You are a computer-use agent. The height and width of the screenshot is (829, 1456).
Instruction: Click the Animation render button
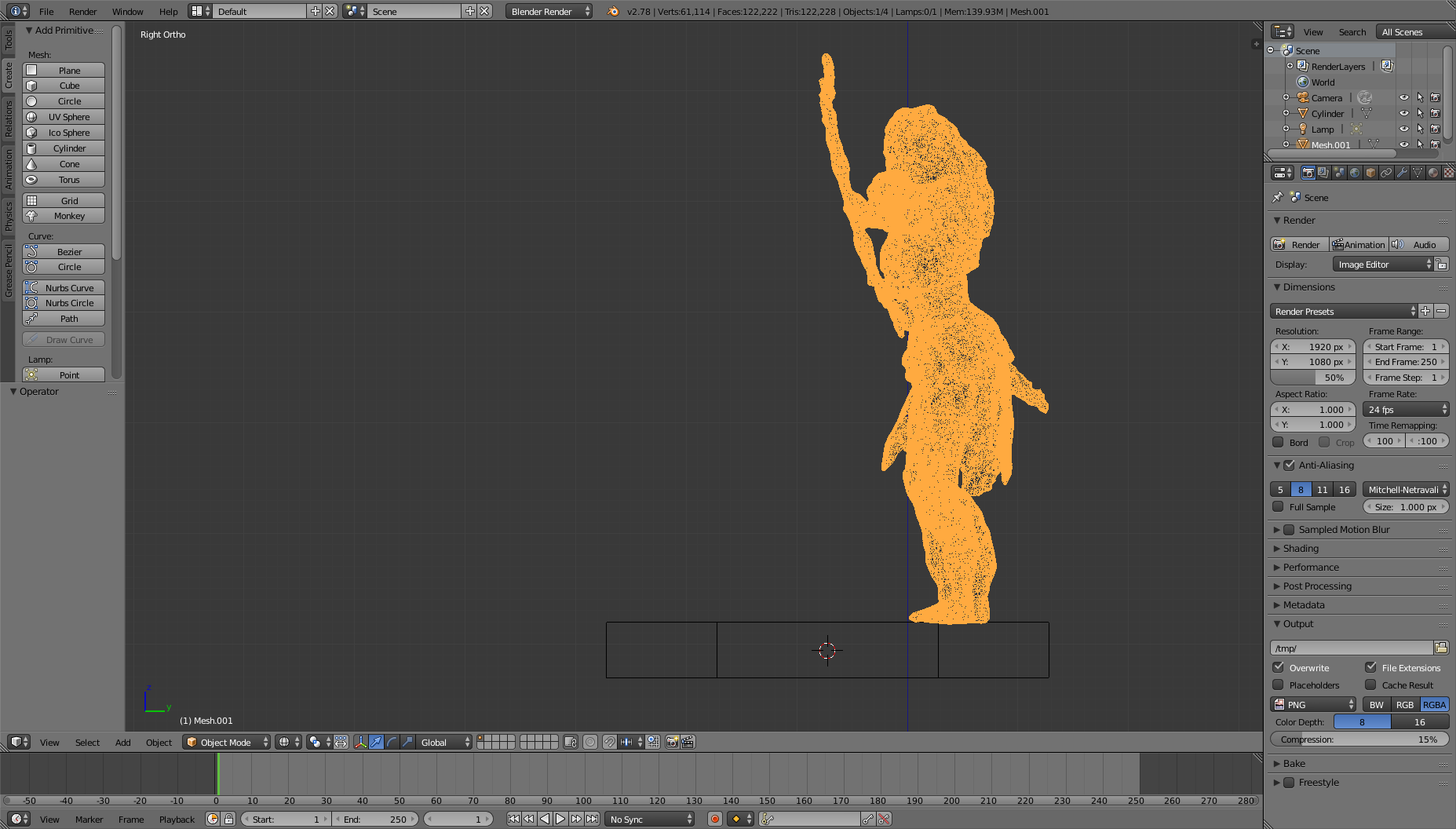click(x=1359, y=244)
